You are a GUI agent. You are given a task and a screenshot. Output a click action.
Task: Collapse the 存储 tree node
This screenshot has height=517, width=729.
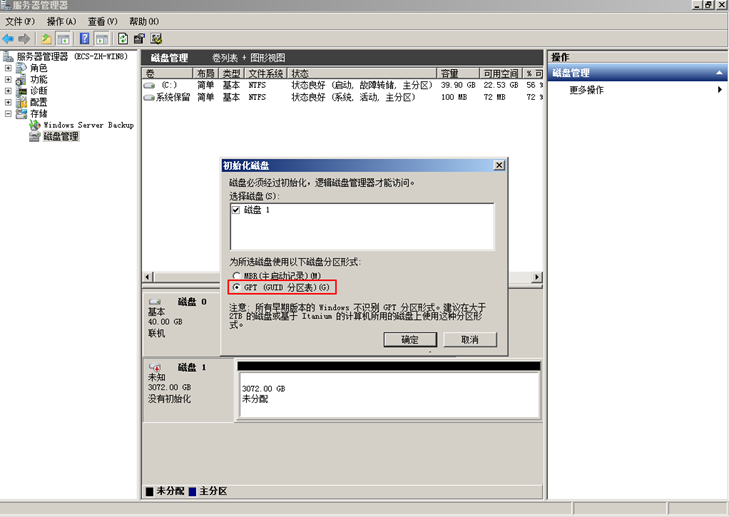pos(9,114)
